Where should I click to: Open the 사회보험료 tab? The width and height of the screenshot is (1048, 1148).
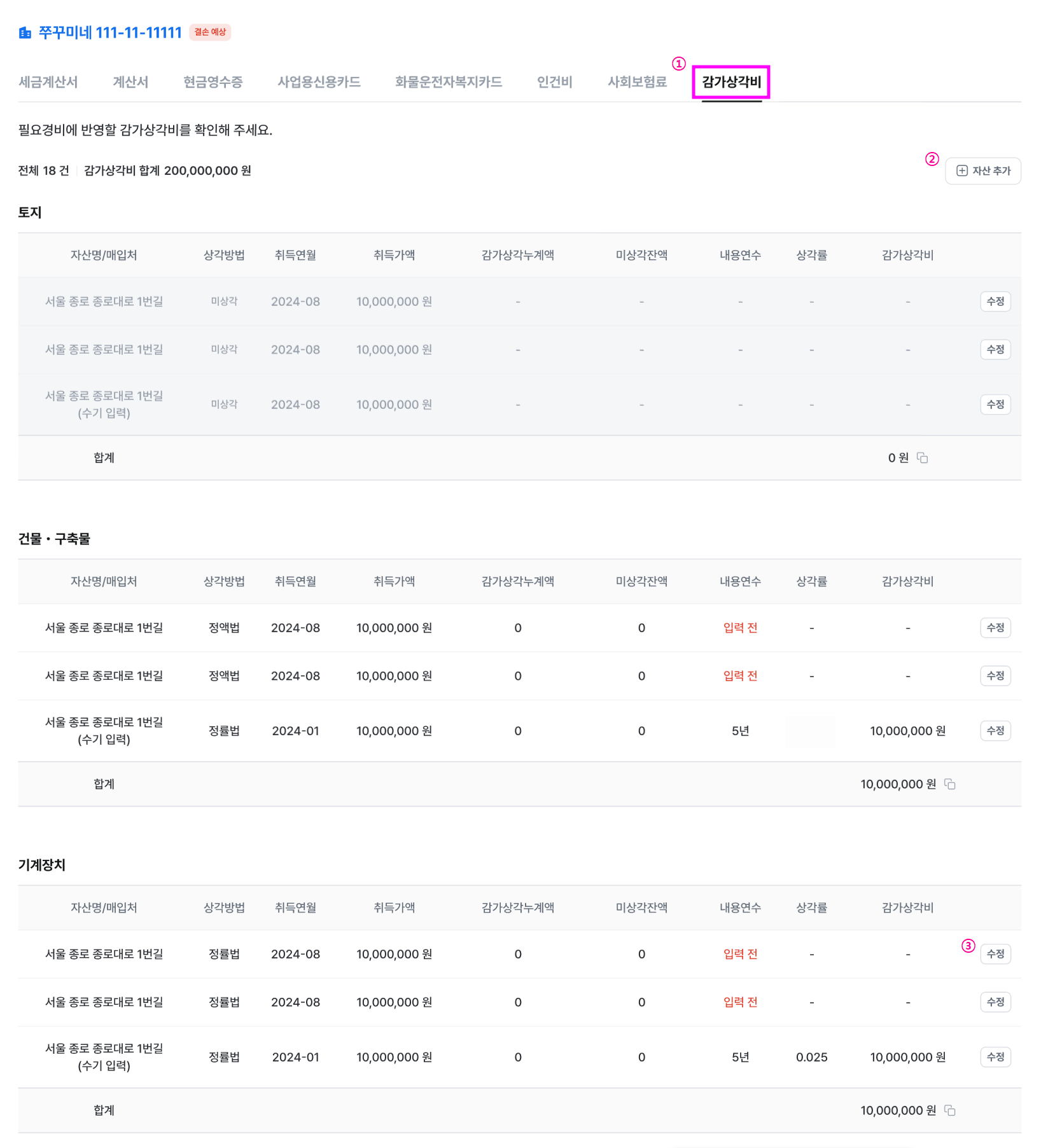point(637,82)
